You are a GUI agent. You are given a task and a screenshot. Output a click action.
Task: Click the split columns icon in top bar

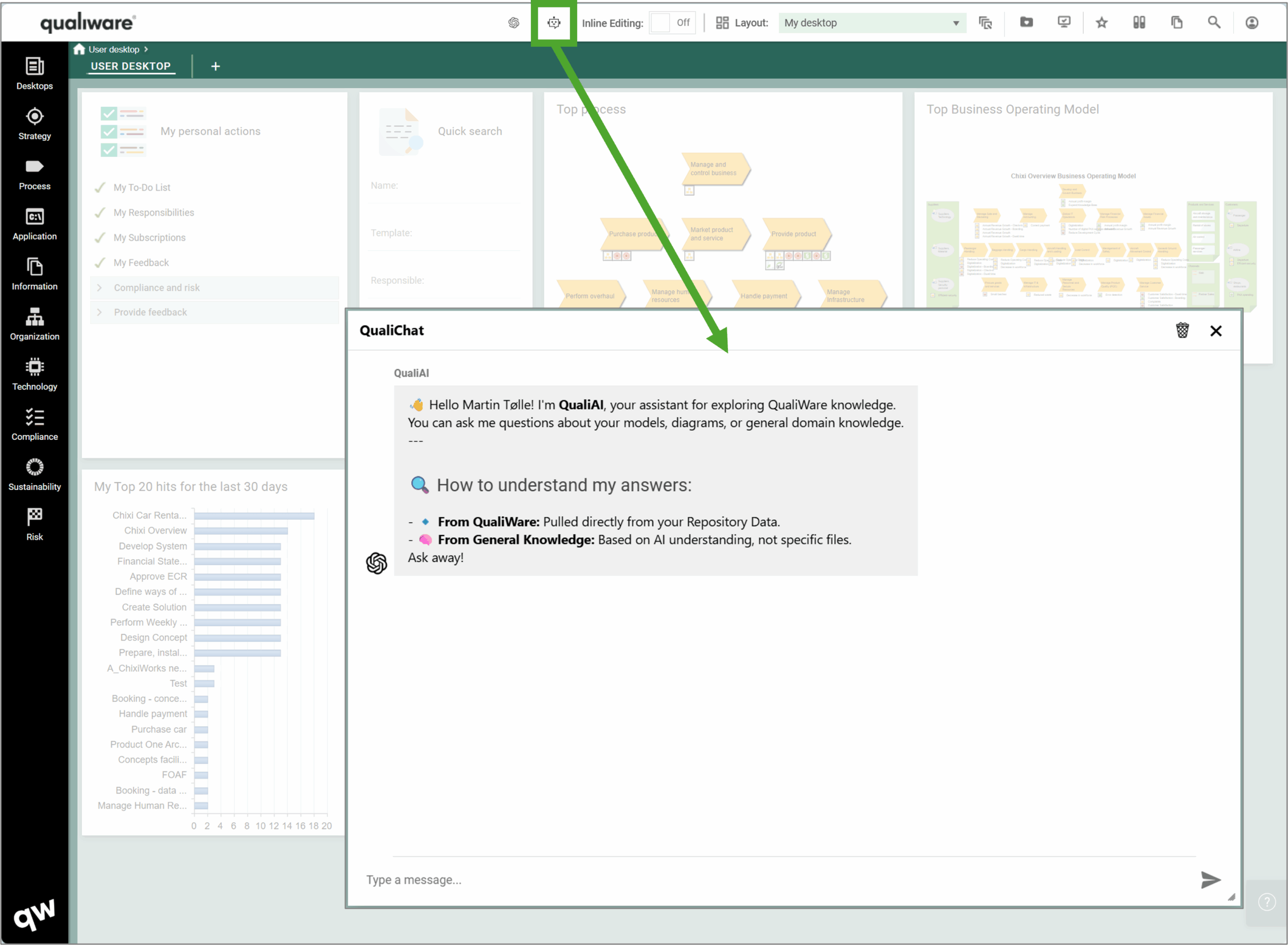(x=1139, y=22)
